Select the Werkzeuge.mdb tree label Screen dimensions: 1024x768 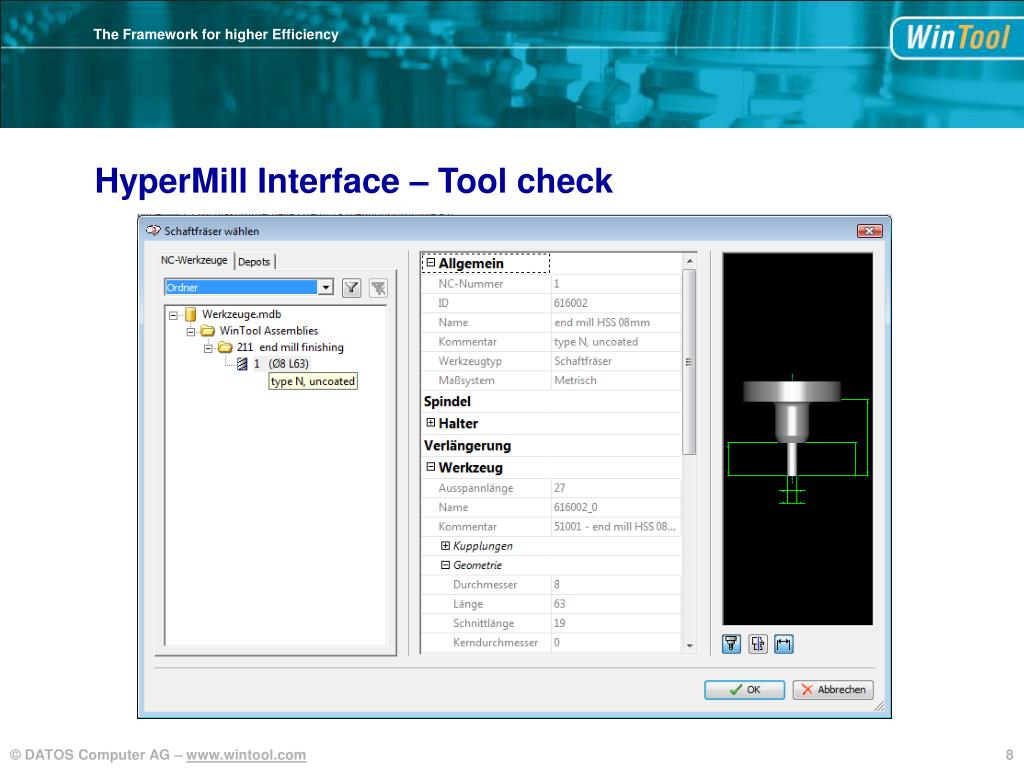click(242, 314)
